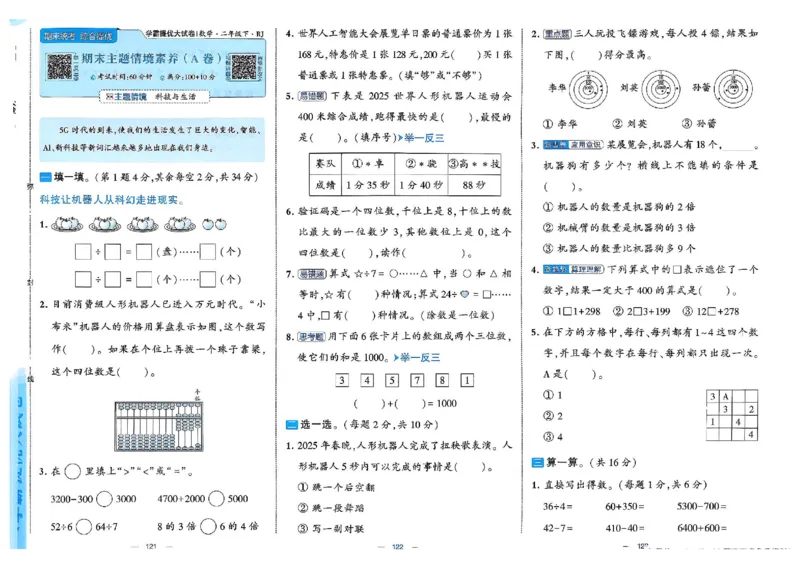Viewport: 800px width, 566px height.
Task: Click the circle between 52÷6 and 64÷7
Action: click(x=84, y=527)
